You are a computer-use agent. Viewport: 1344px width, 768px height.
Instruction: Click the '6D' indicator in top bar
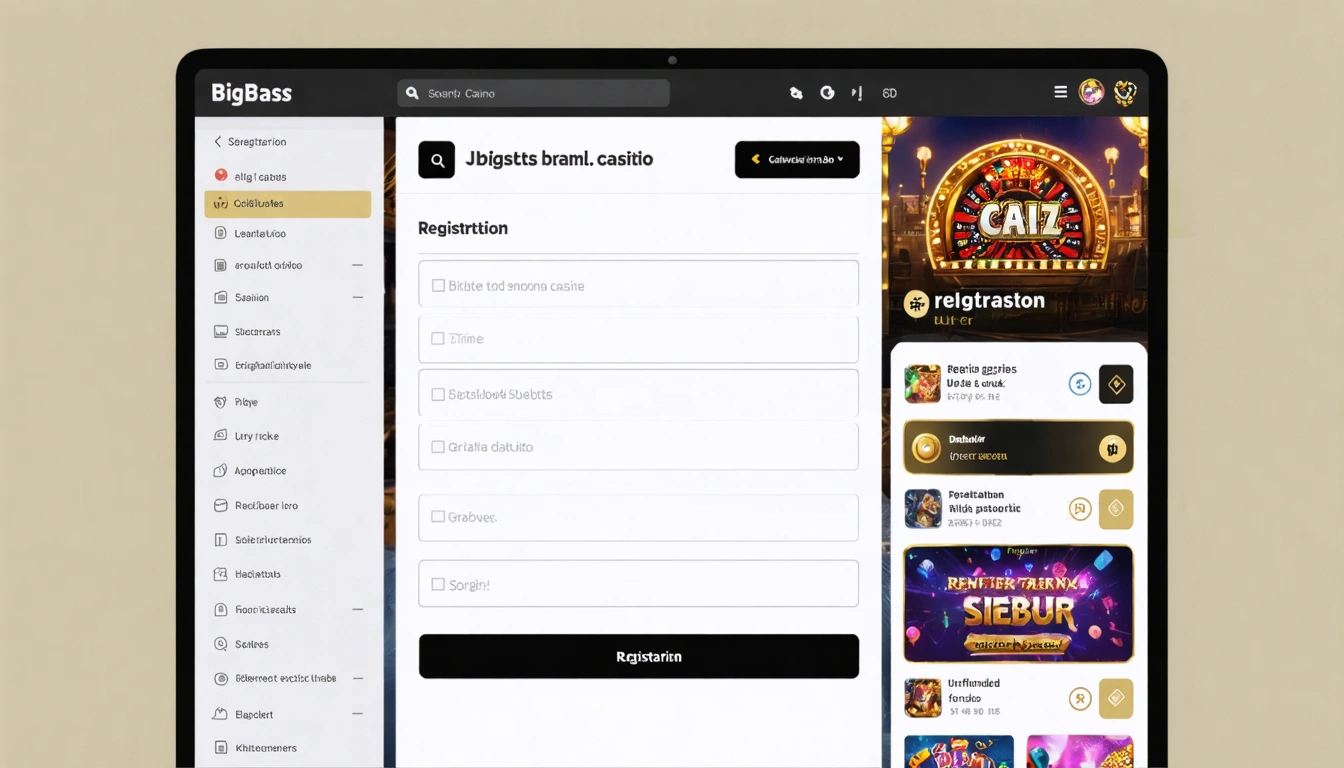coord(889,93)
